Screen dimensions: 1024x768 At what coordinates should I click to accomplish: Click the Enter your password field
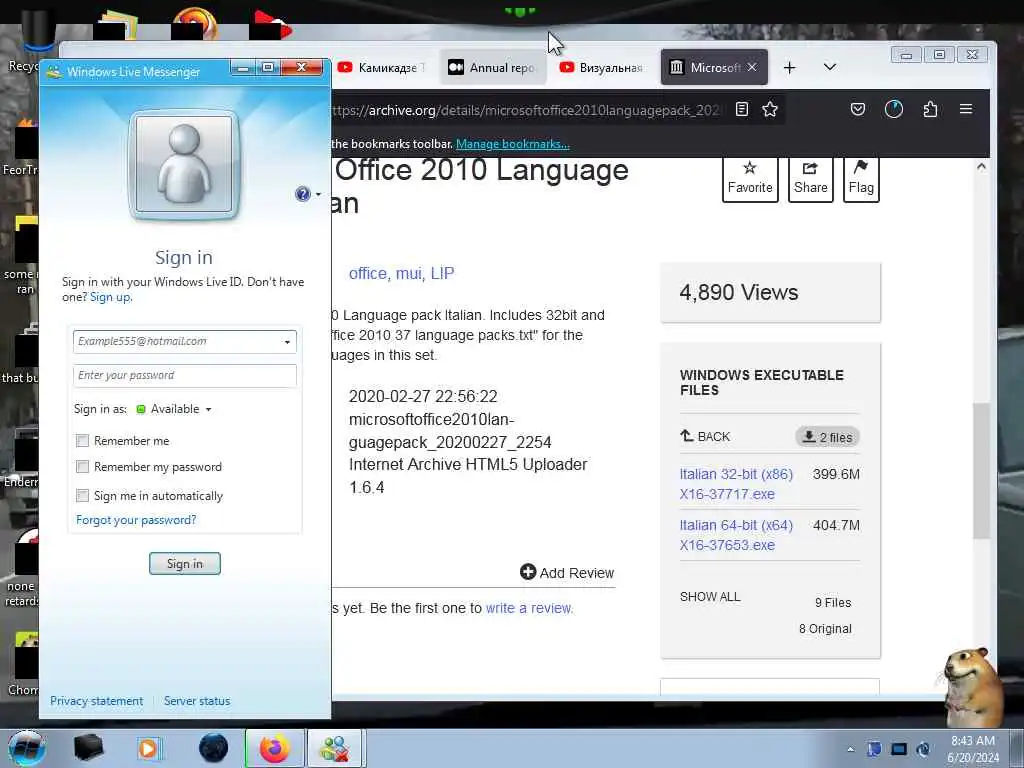(x=185, y=376)
